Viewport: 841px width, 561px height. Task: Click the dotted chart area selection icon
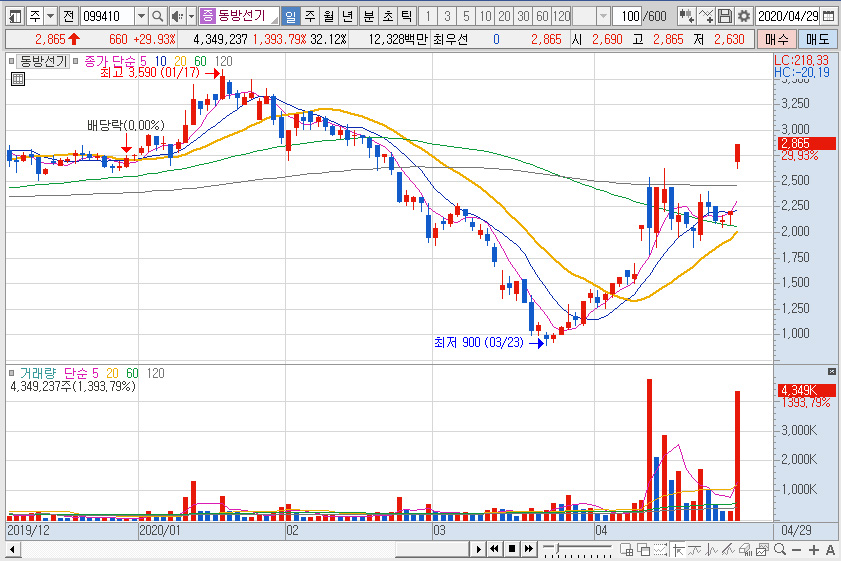click(x=660, y=549)
